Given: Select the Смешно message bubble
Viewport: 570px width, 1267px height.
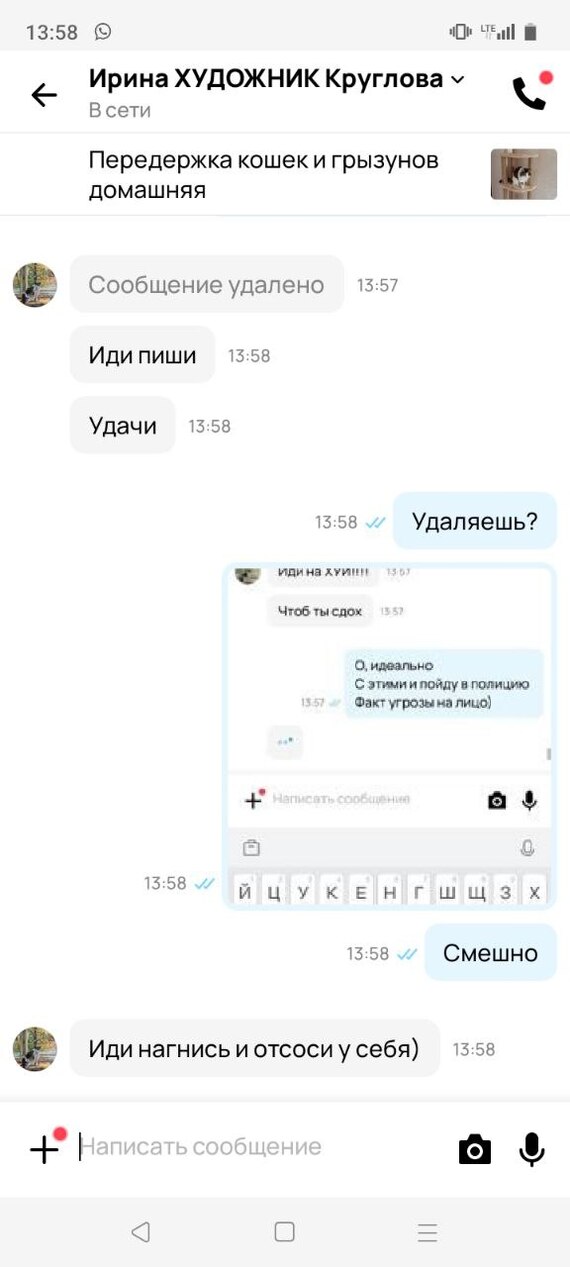Looking at the screenshot, I should [x=490, y=953].
